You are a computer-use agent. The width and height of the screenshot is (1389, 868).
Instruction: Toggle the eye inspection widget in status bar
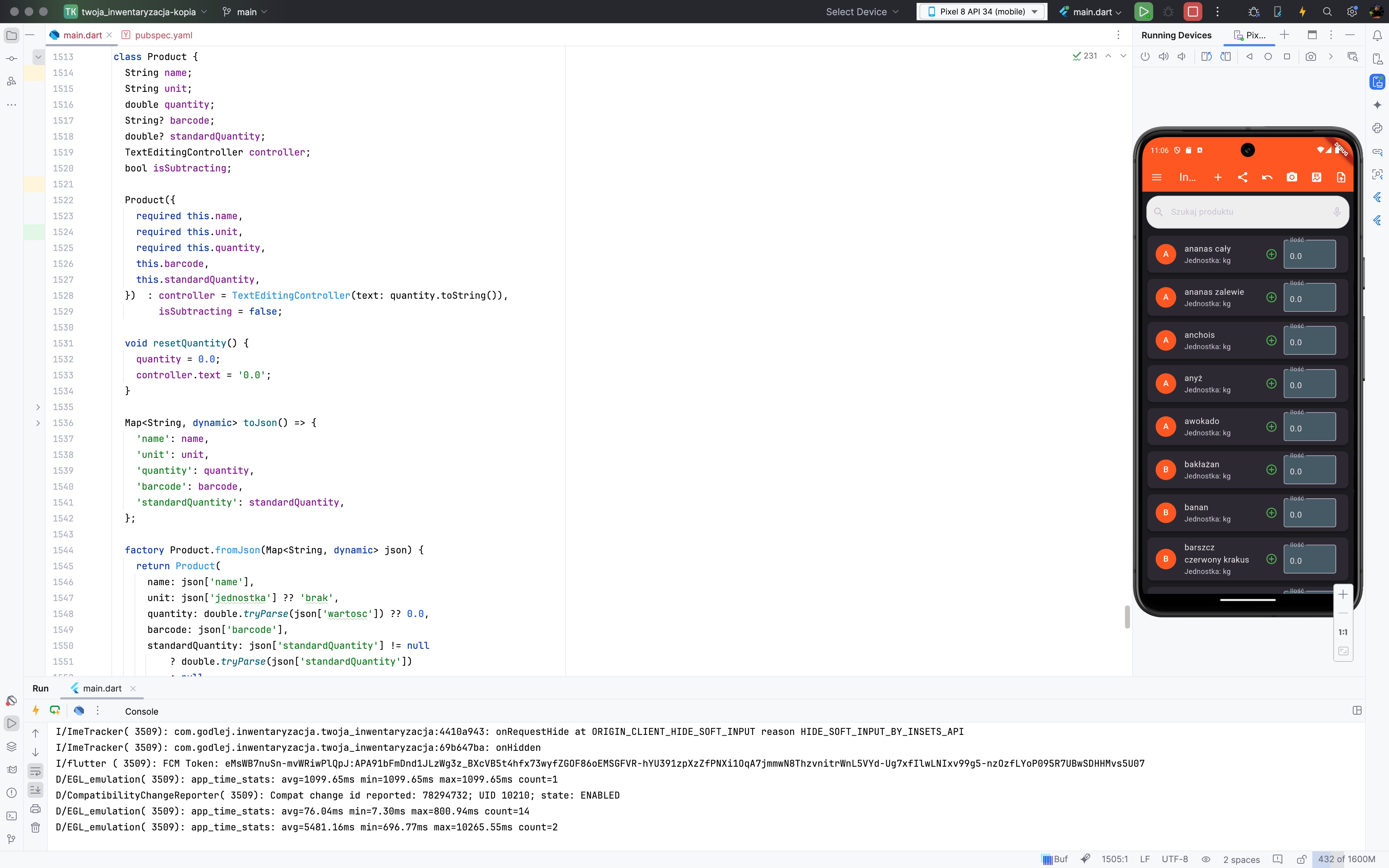pos(1206,859)
